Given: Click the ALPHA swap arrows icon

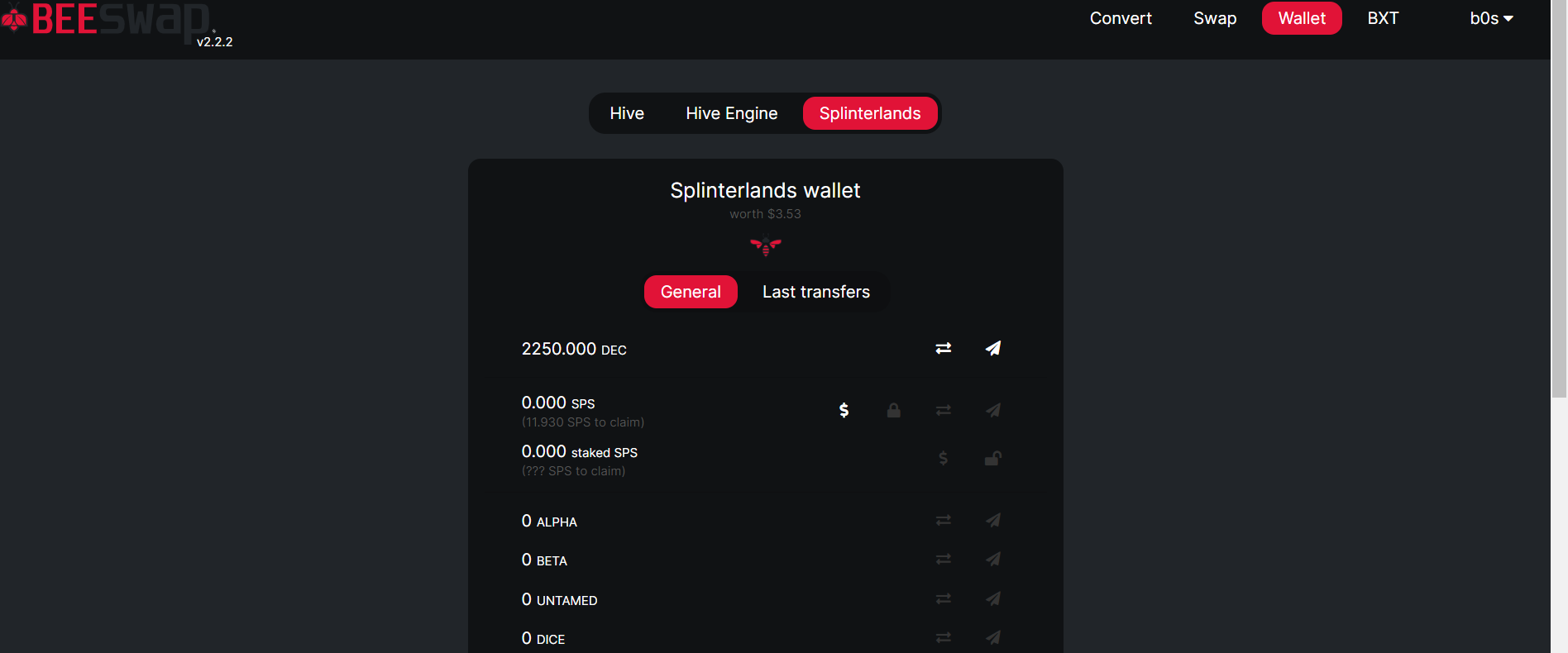Looking at the screenshot, I should click(944, 520).
